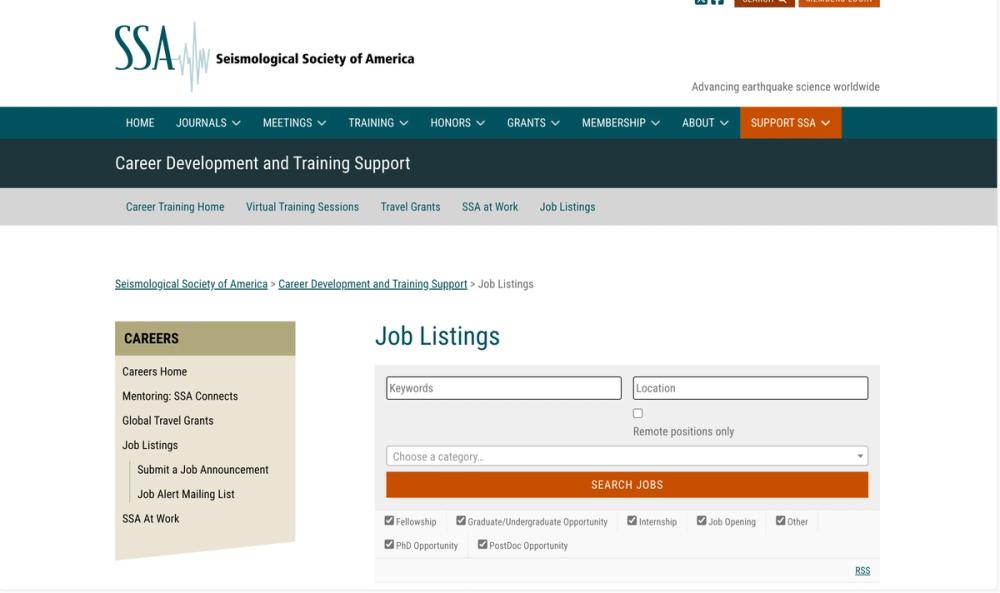The width and height of the screenshot is (1000, 593).
Task: Open Career Training Home tab
Action: point(175,207)
